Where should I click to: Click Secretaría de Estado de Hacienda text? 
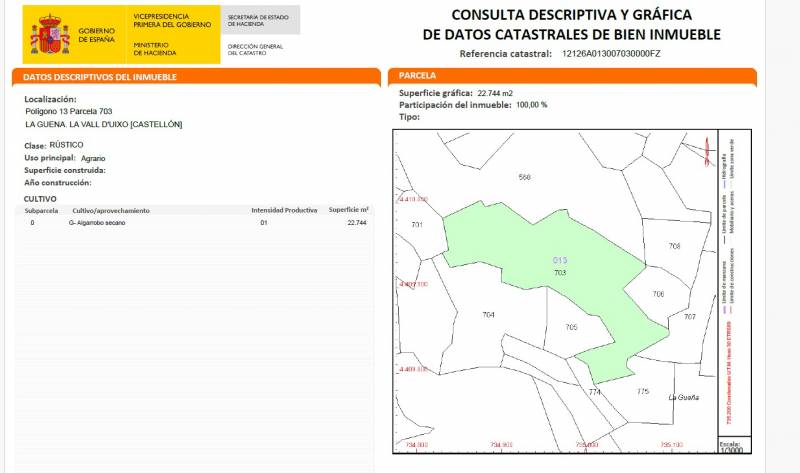[x=258, y=20]
